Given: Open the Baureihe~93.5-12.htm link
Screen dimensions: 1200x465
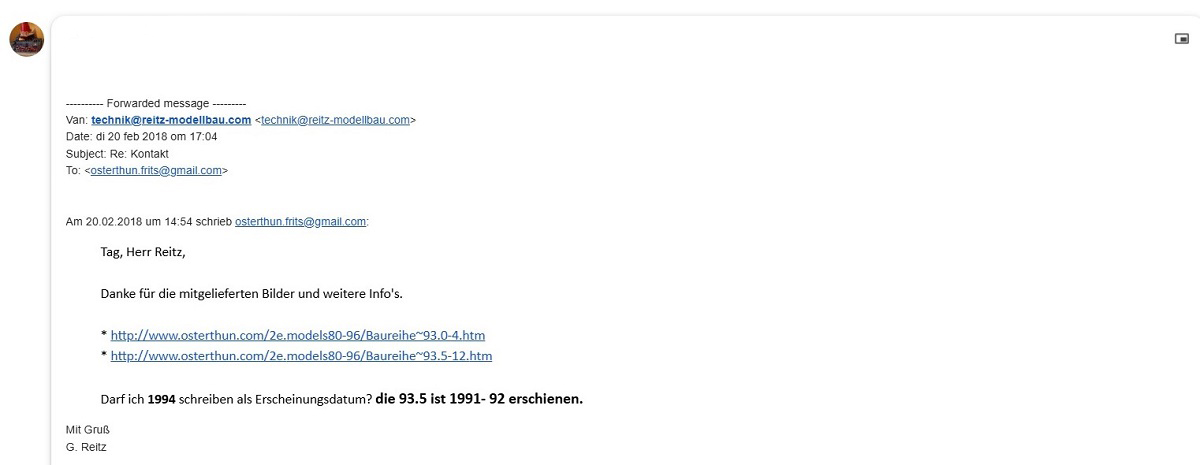Looking at the screenshot, I should click(301, 356).
